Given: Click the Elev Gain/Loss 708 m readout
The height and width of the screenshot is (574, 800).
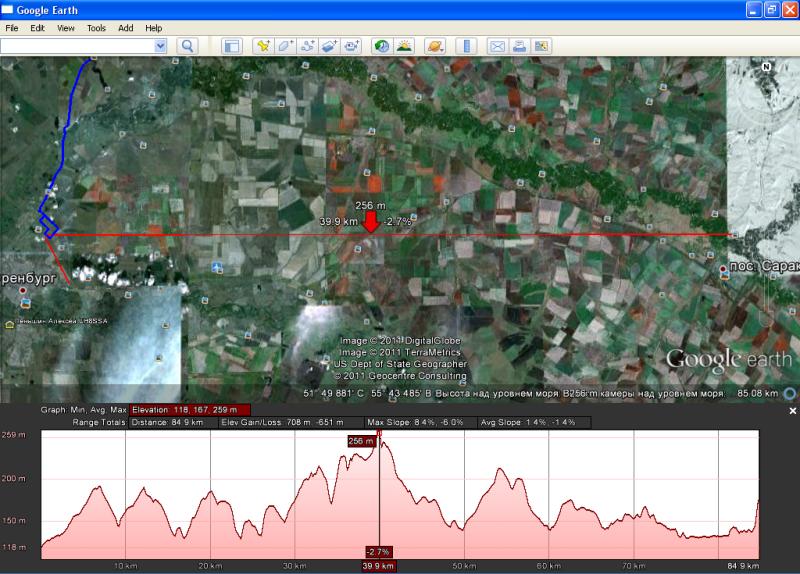Looking at the screenshot, I should coord(291,422).
